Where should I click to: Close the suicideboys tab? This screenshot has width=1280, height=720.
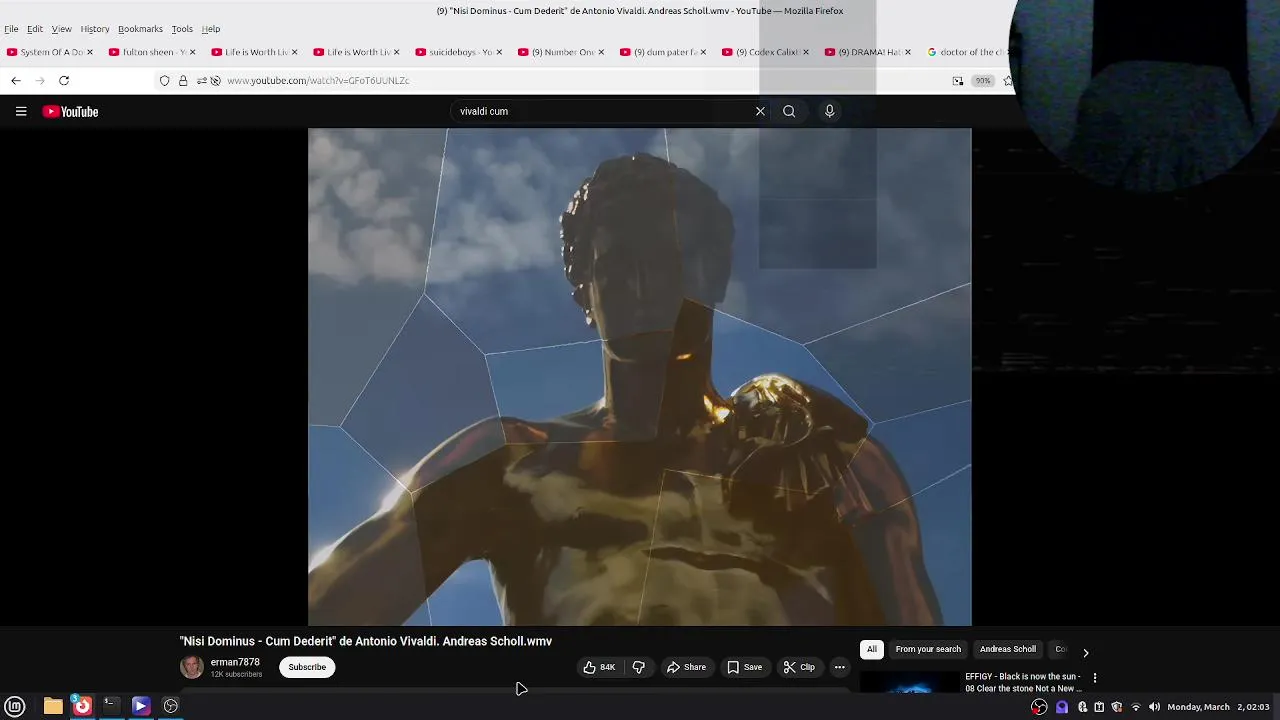(x=498, y=52)
